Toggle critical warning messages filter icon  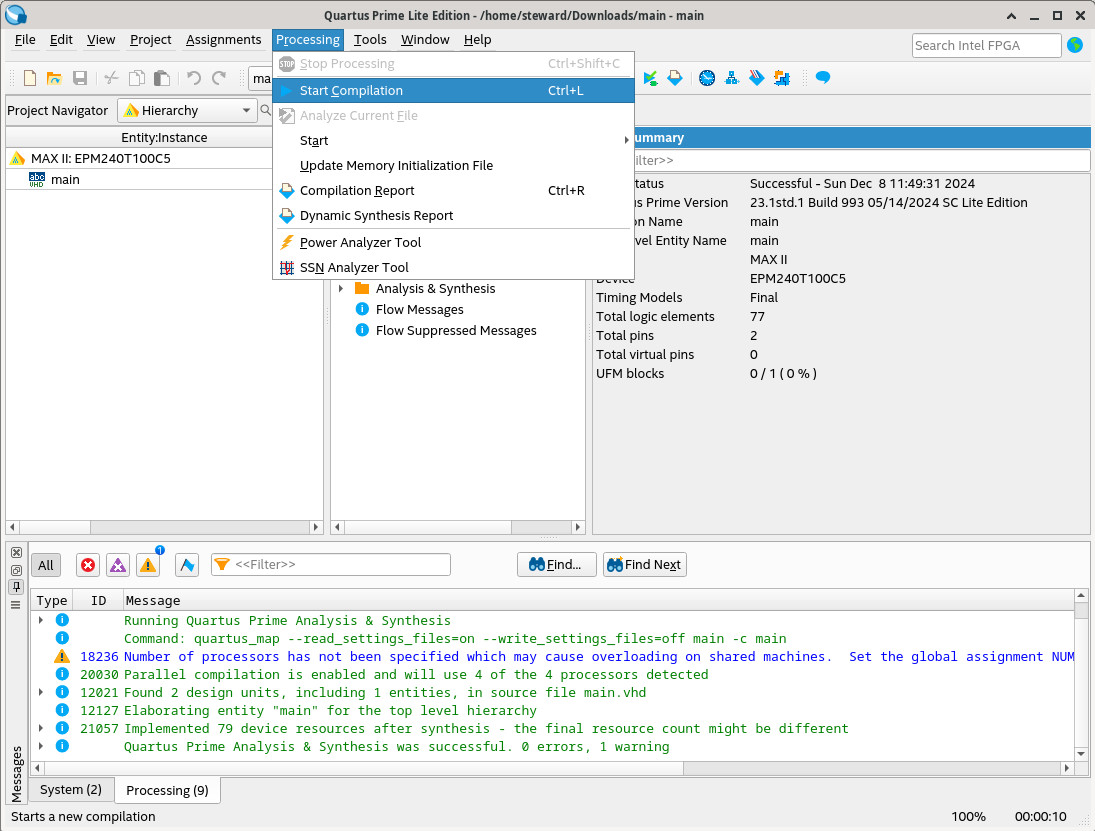pyautogui.click(x=118, y=565)
